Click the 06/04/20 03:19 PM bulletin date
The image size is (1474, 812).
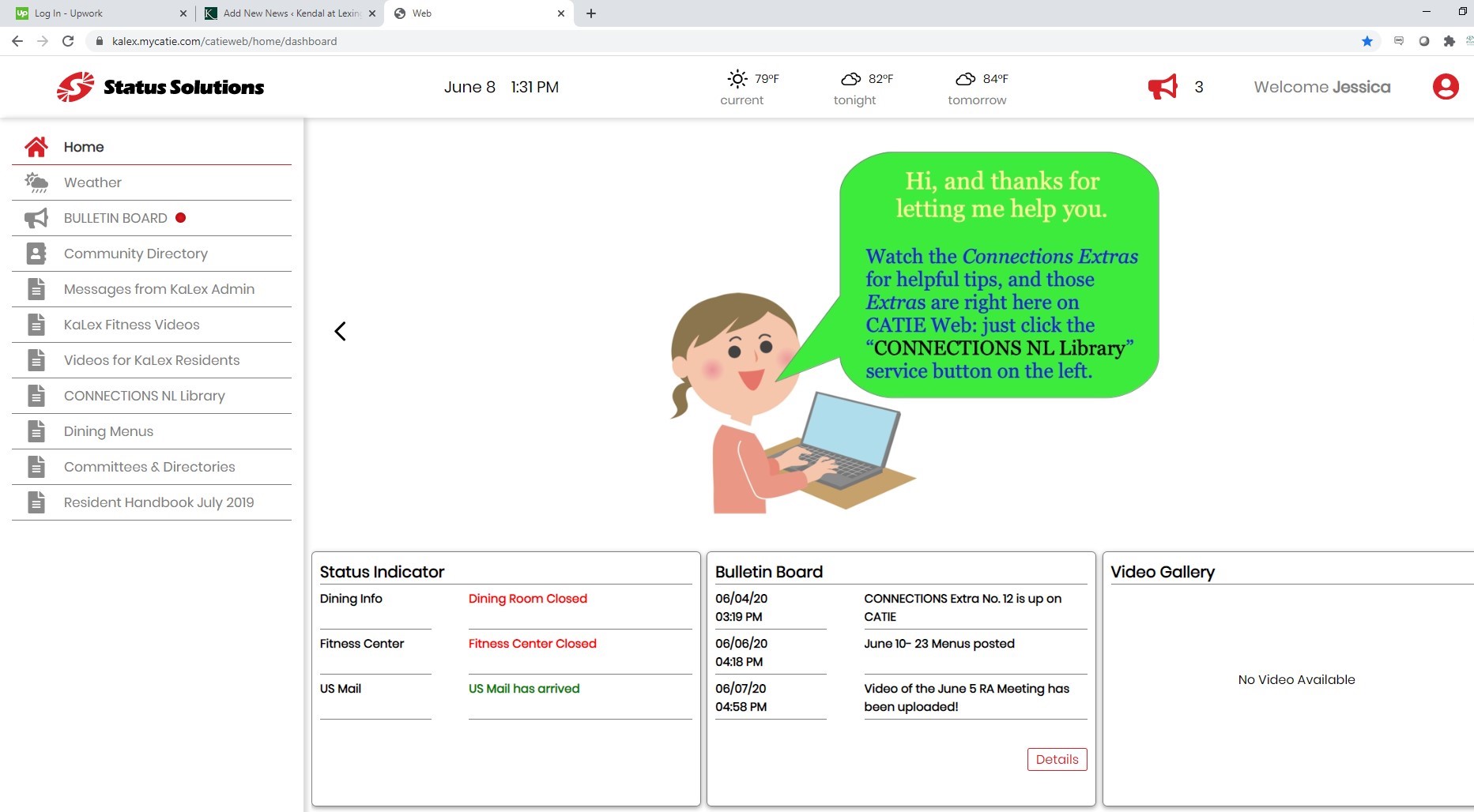[x=741, y=607]
